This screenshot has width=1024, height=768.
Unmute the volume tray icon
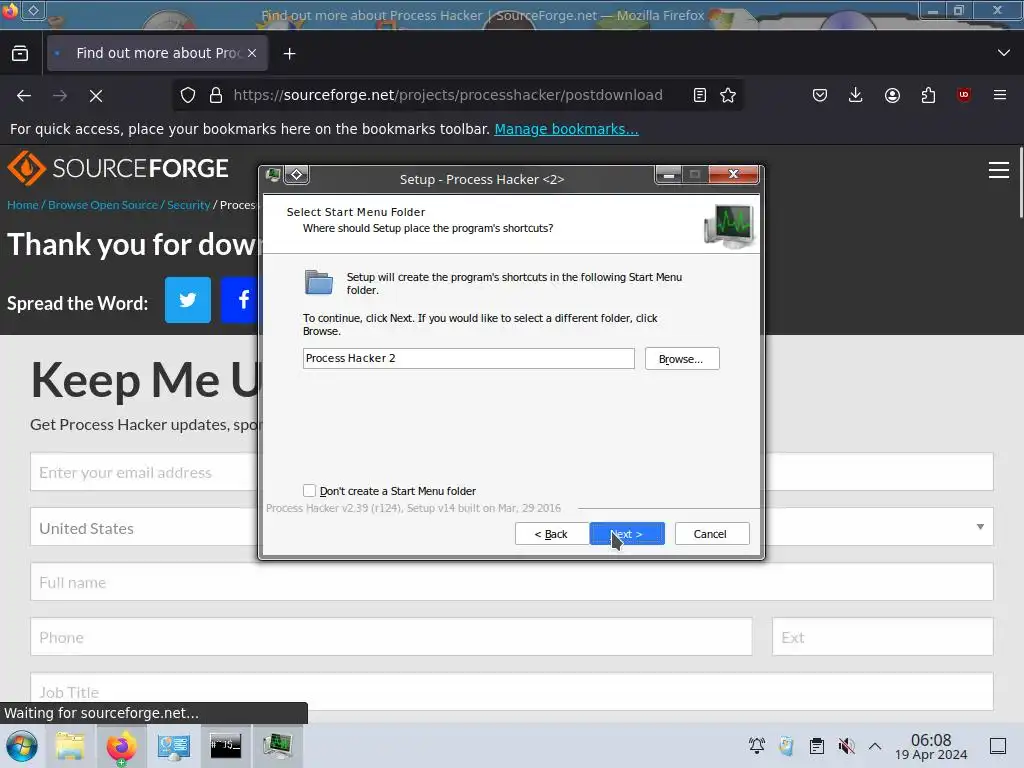coord(846,746)
